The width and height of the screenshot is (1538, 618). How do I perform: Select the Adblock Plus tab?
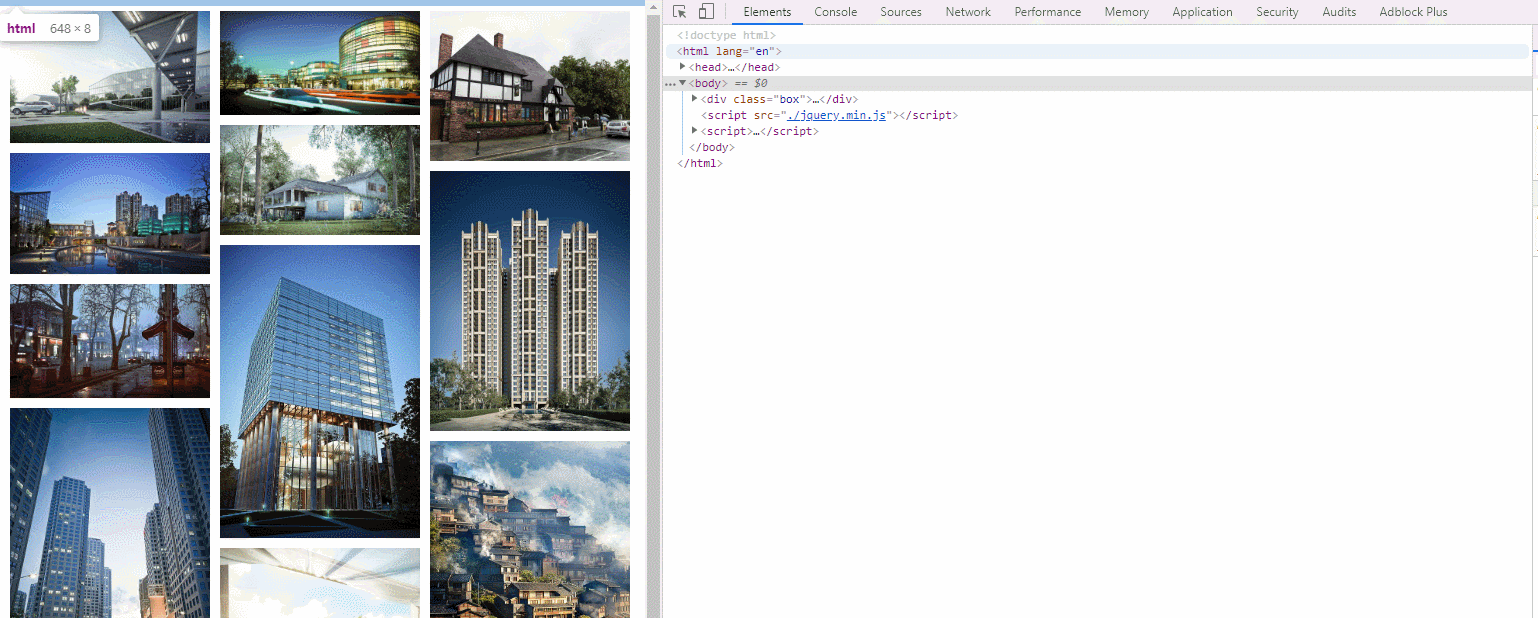point(1412,12)
